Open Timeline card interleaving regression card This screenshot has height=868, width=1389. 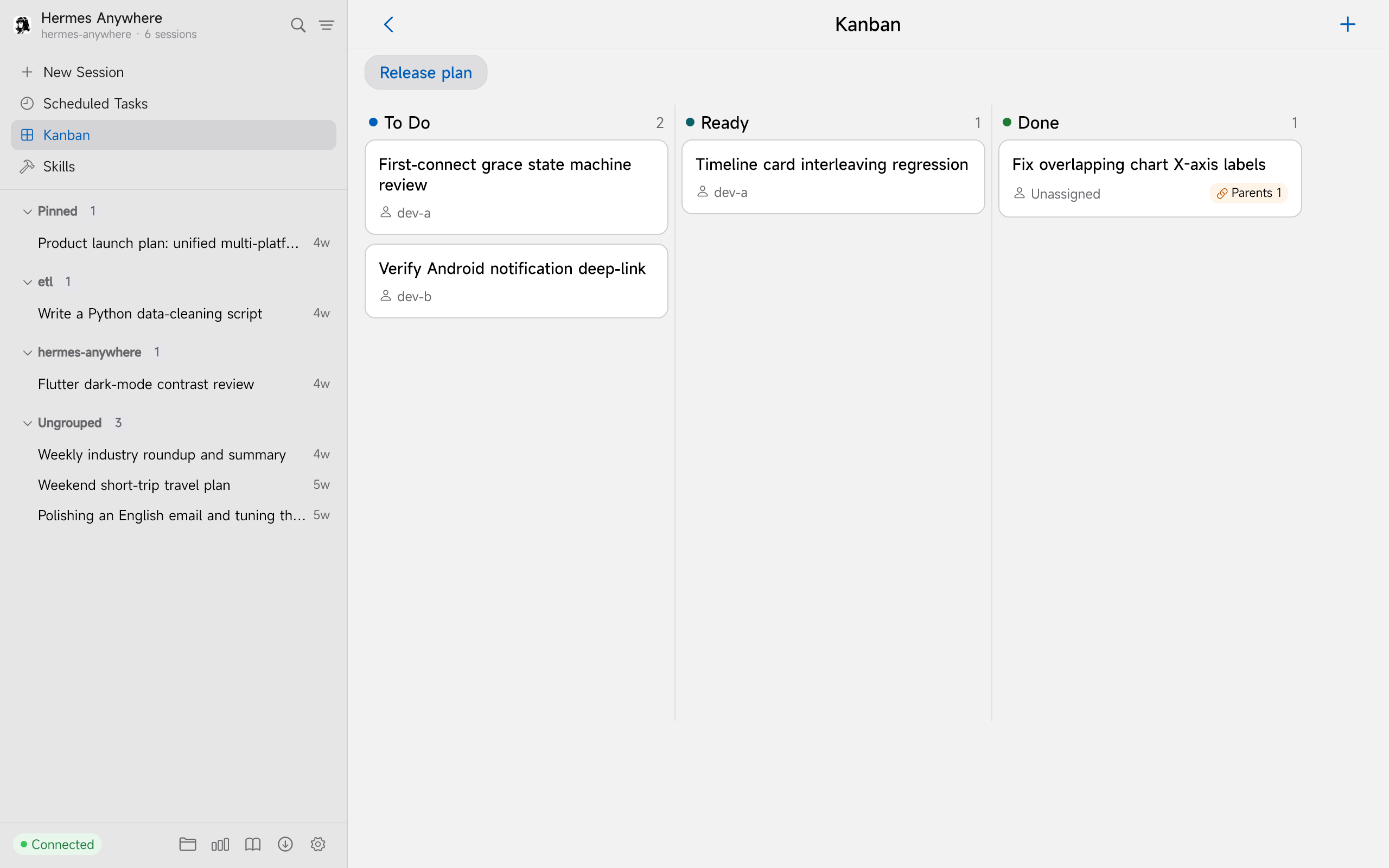pyautogui.click(x=833, y=177)
